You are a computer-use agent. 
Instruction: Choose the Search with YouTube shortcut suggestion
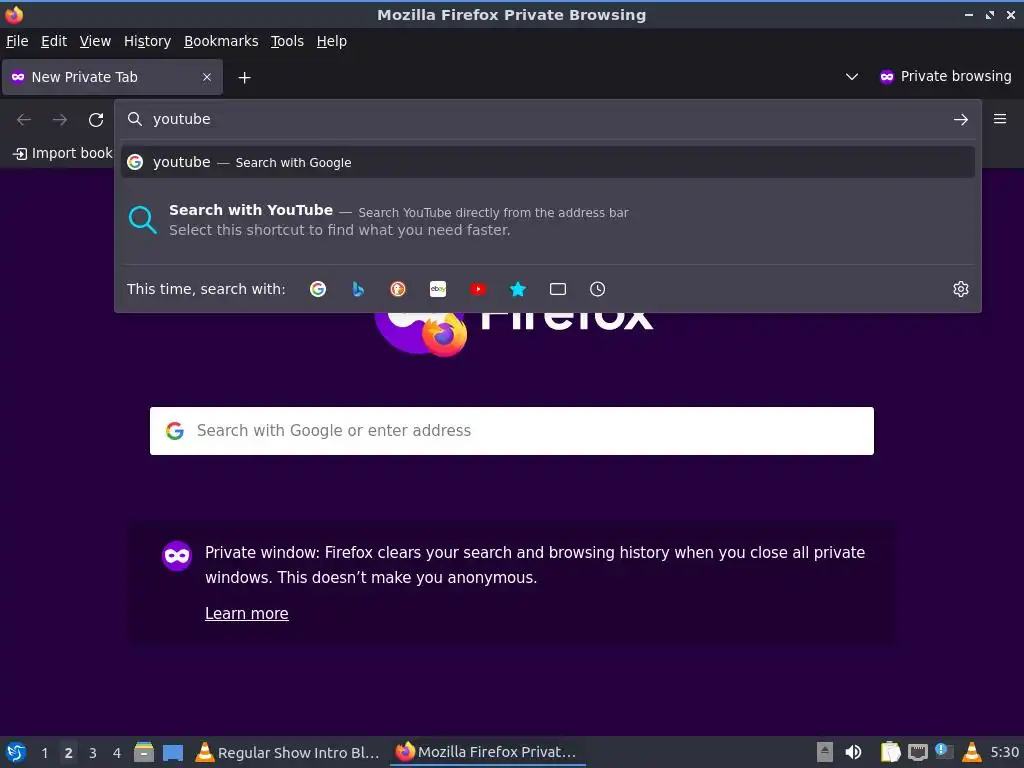point(547,220)
